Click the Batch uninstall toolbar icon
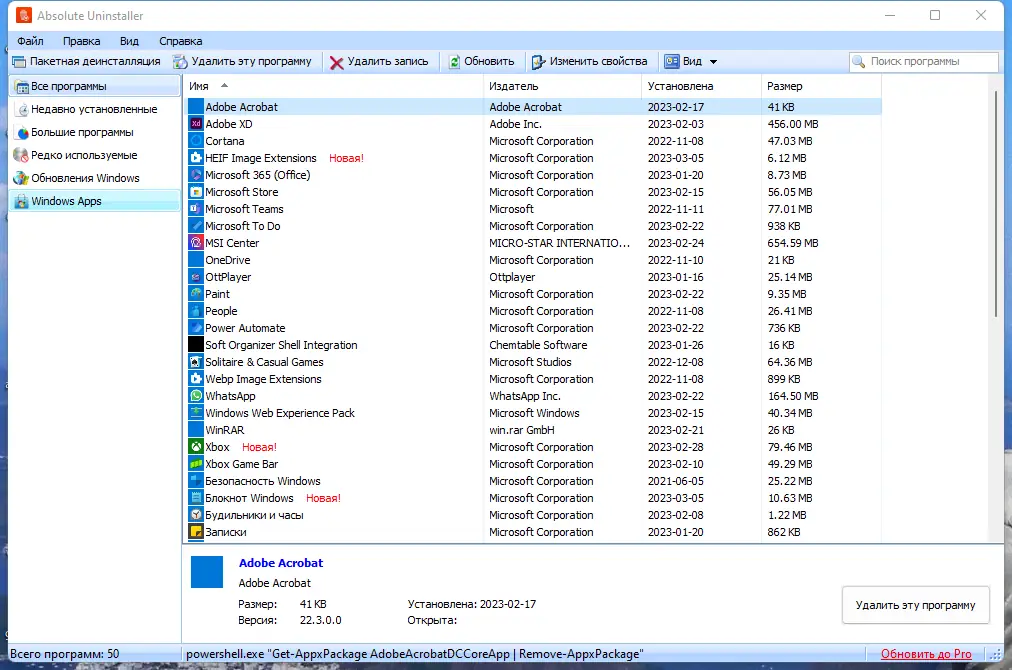The height and width of the screenshot is (670, 1012). point(19,62)
